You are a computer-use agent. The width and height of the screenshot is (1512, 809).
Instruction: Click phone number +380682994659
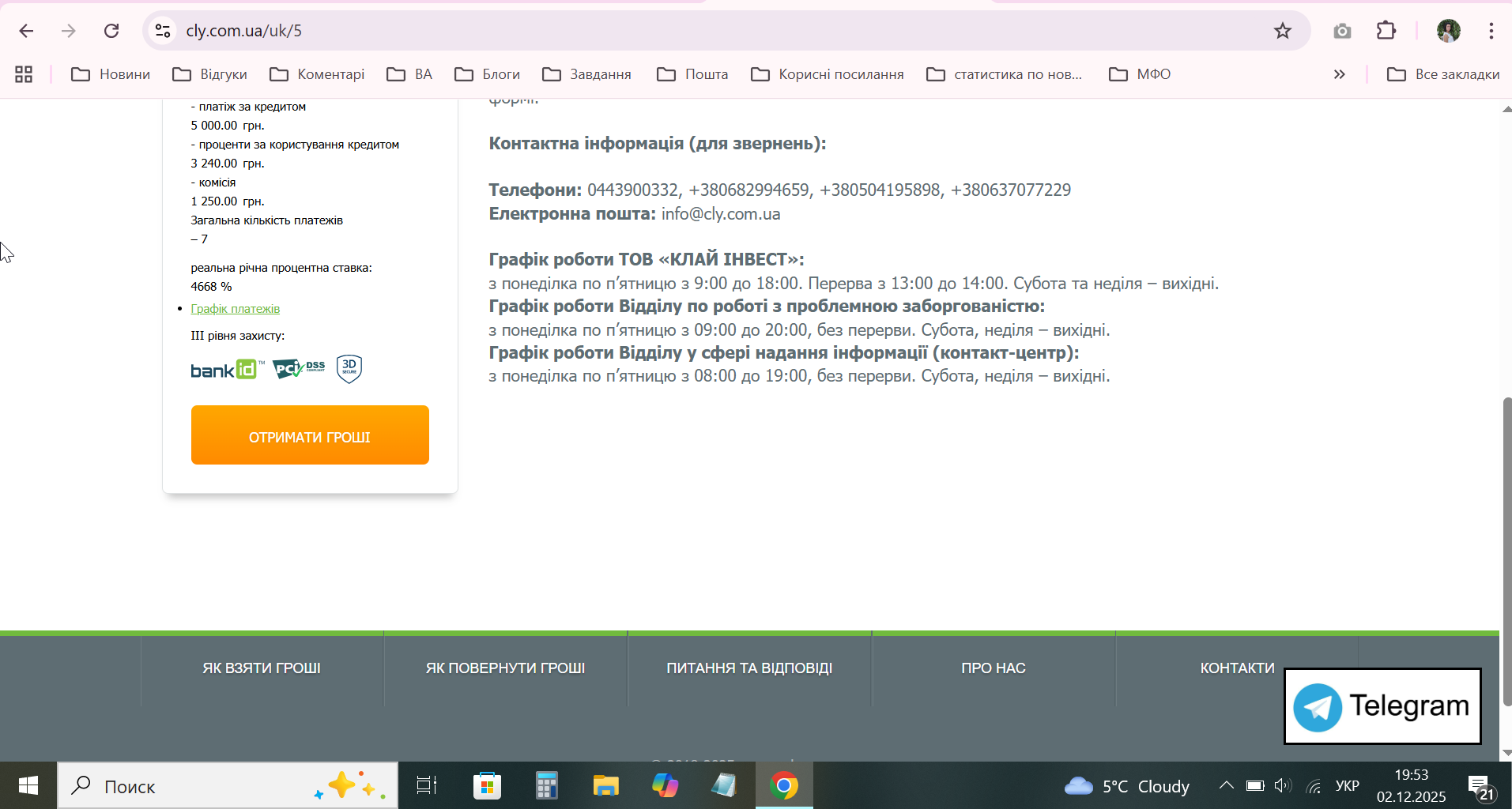[749, 190]
